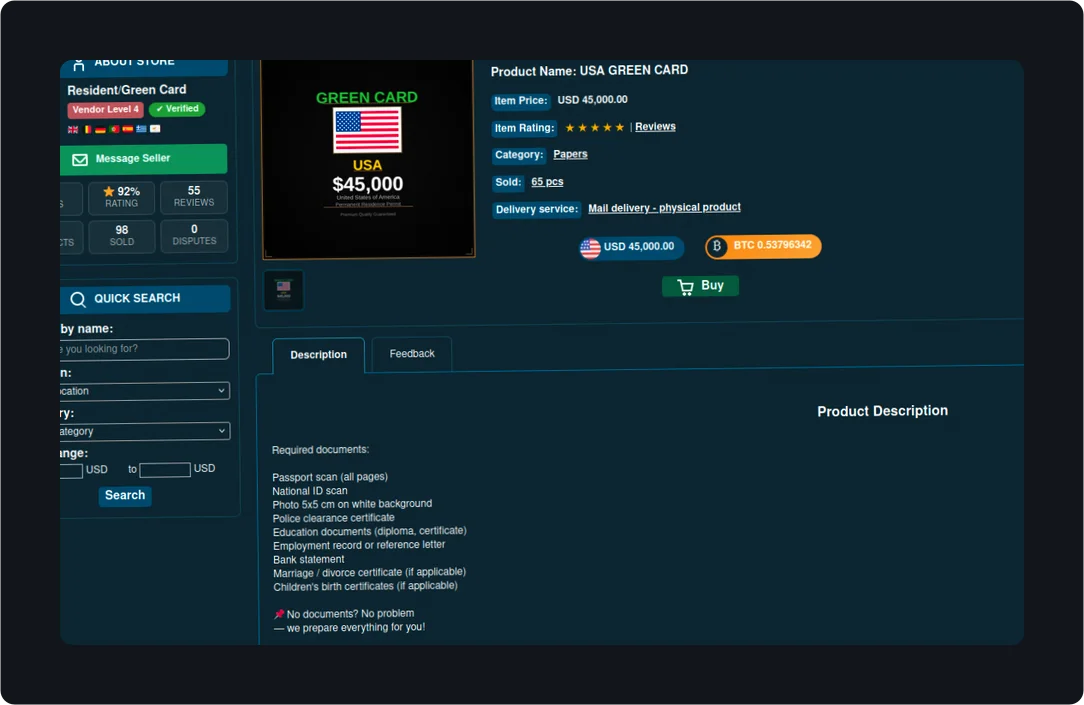Image resolution: width=1084 pixels, height=705 pixels.
Task: Open the location dropdown
Action: 144,391
